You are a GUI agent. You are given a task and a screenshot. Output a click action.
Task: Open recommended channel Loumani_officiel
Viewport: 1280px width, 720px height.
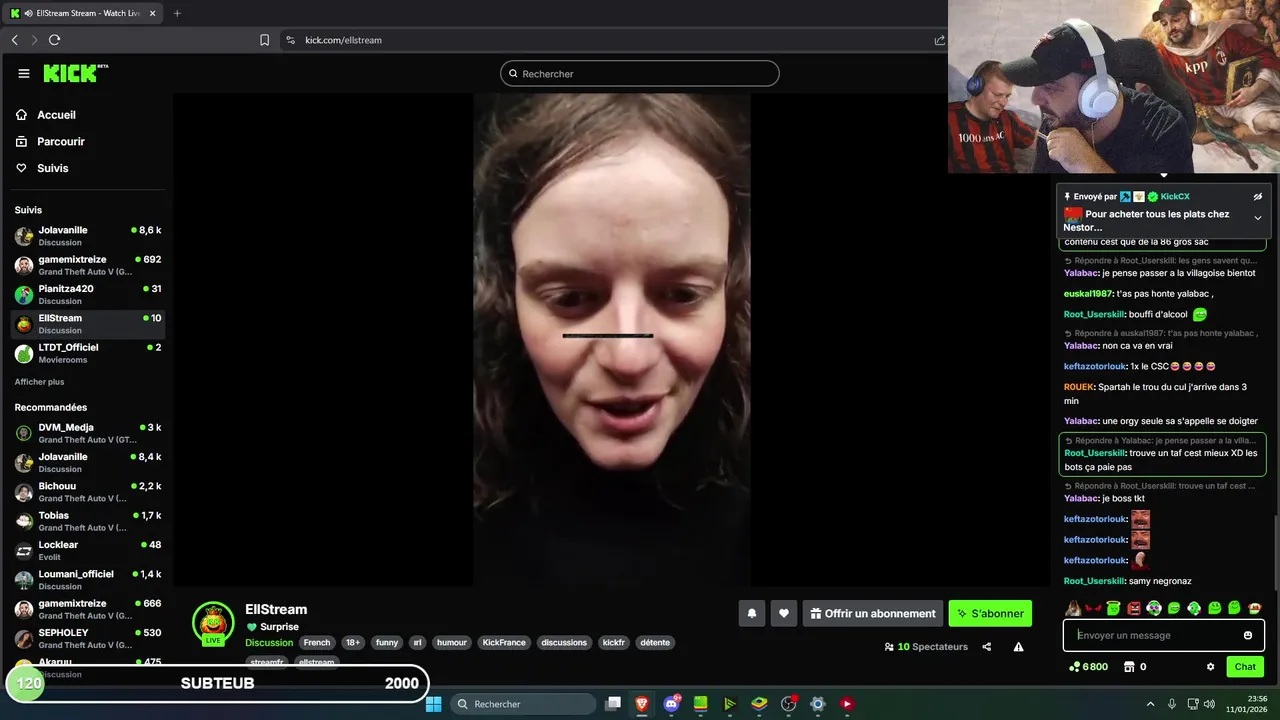coord(88,580)
